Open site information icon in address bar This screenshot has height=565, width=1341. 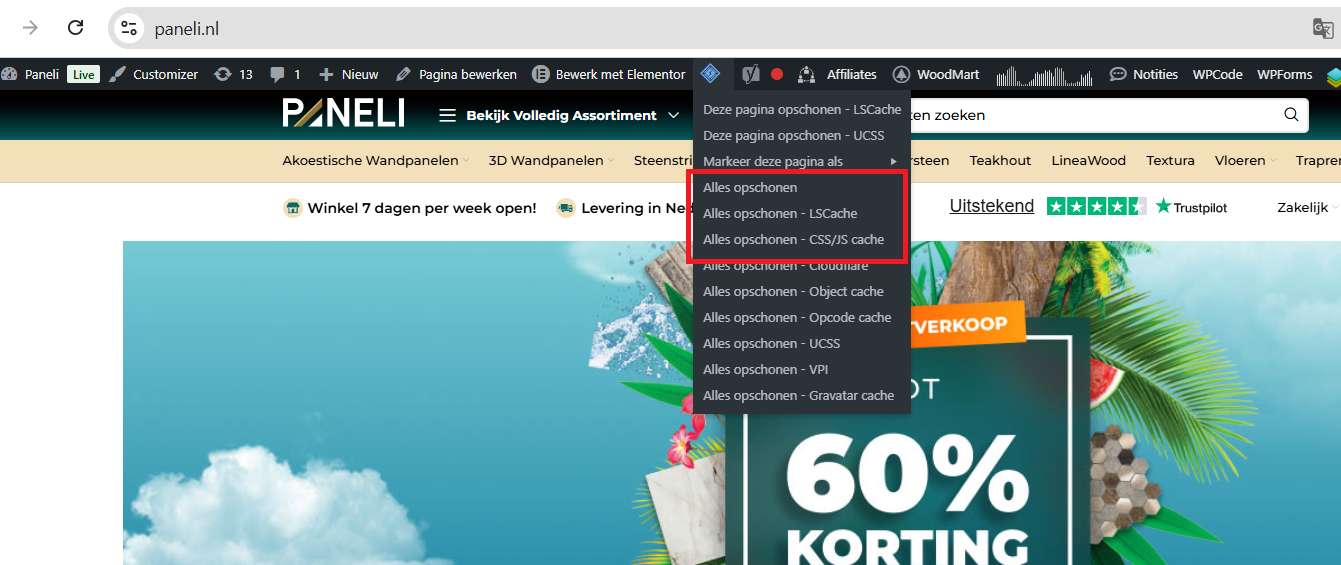point(129,28)
